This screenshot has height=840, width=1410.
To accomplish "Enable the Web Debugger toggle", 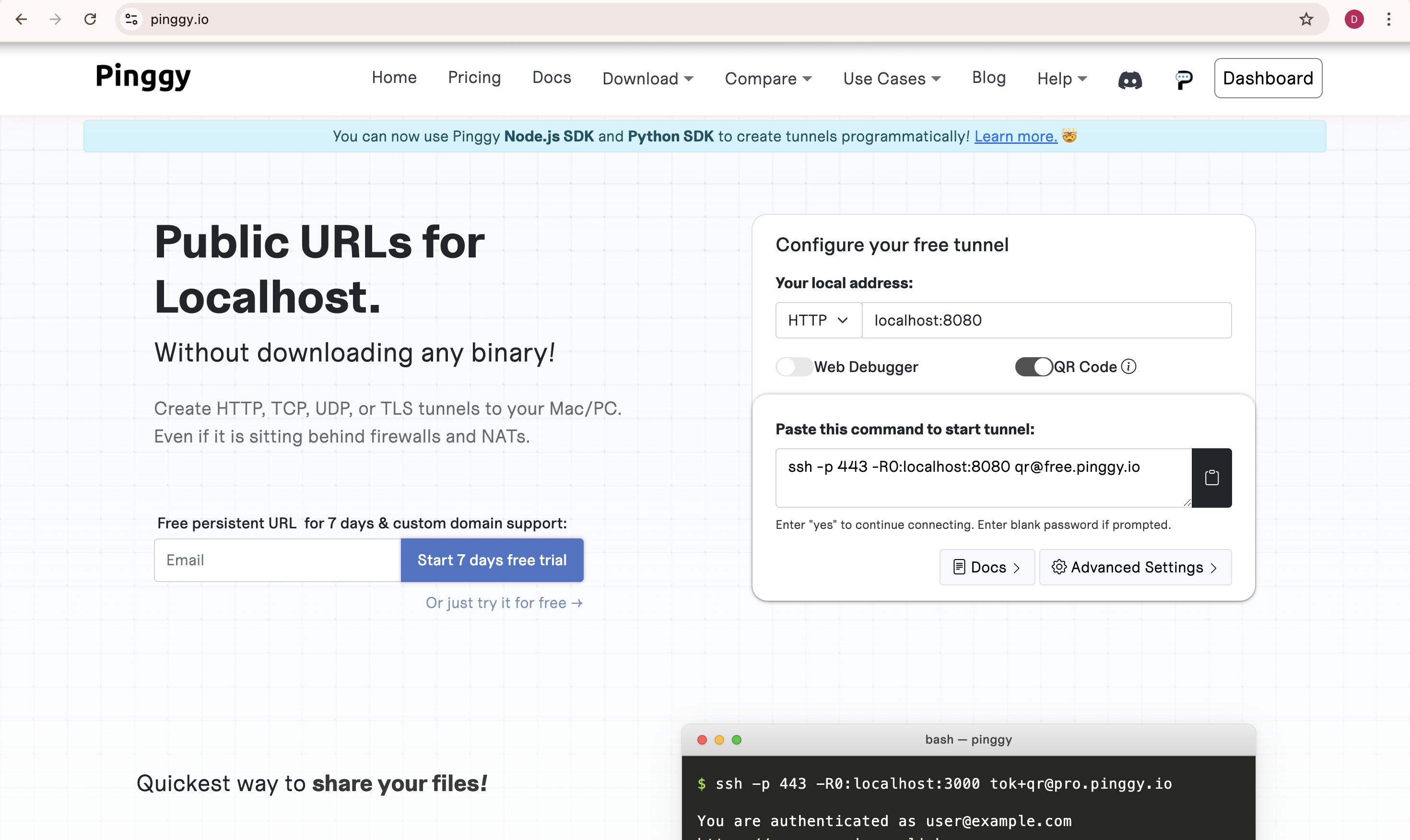I will 794,366.
